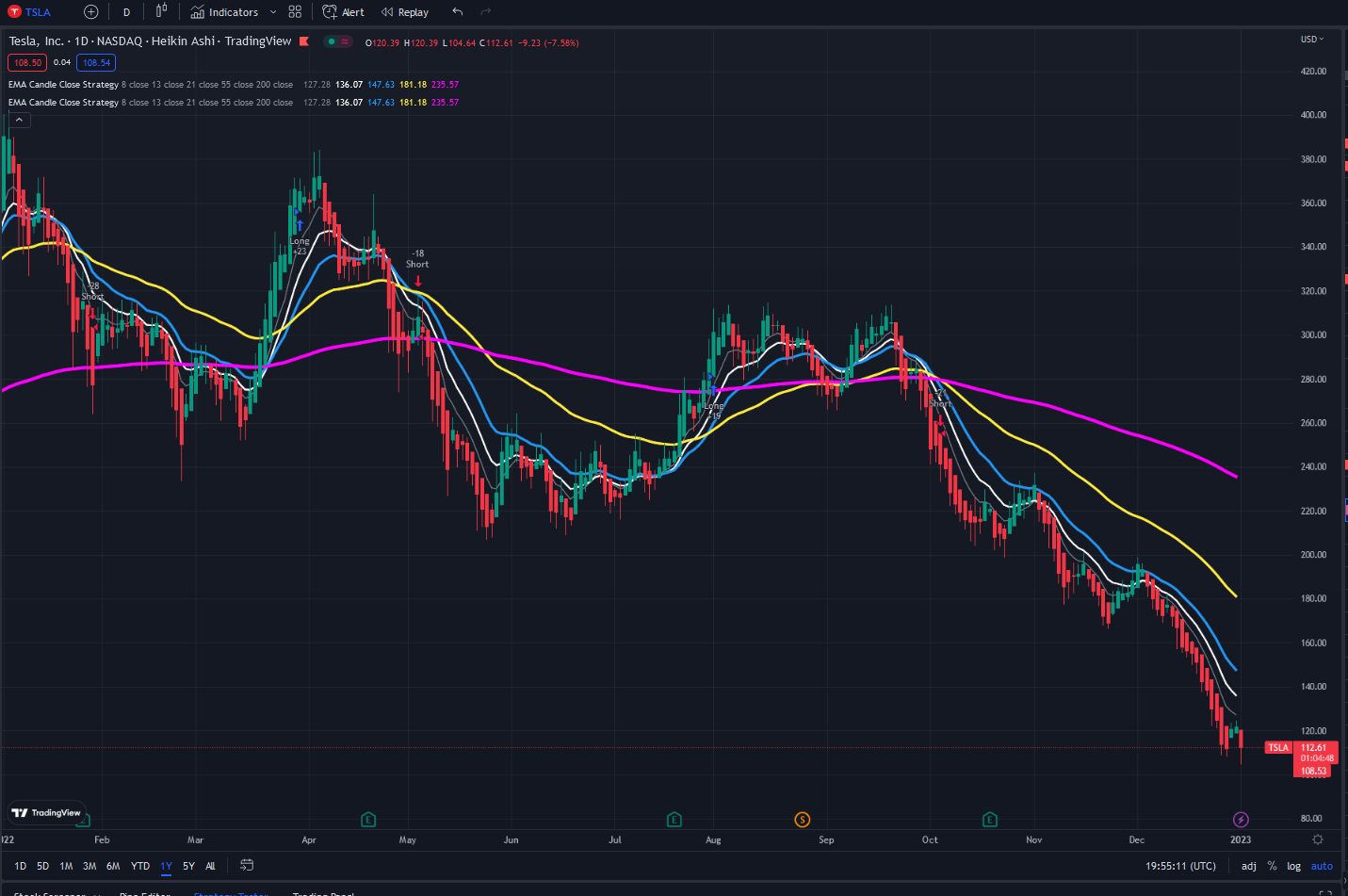Image resolution: width=1348 pixels, height=896 pixels.
Task: Set time range to 5D
Action: (42, 866)
